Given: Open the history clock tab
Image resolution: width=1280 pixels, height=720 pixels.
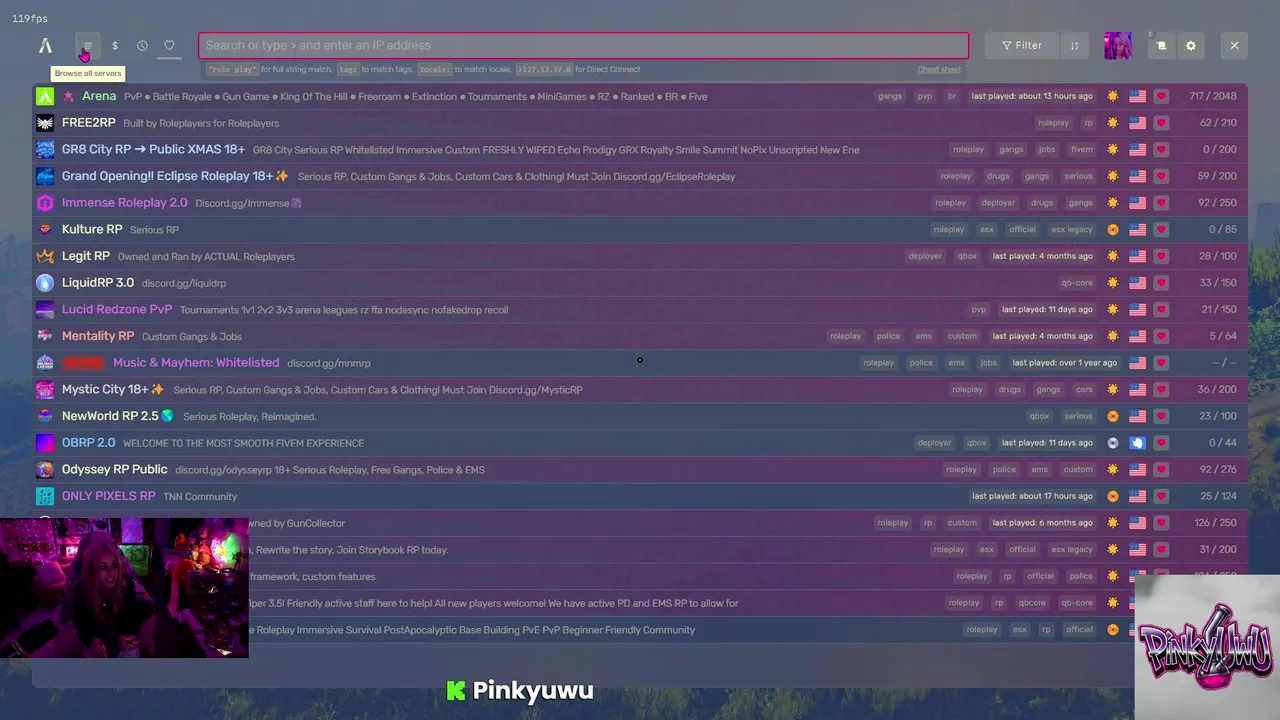Looking at the screenshot, I should [142, 46].
